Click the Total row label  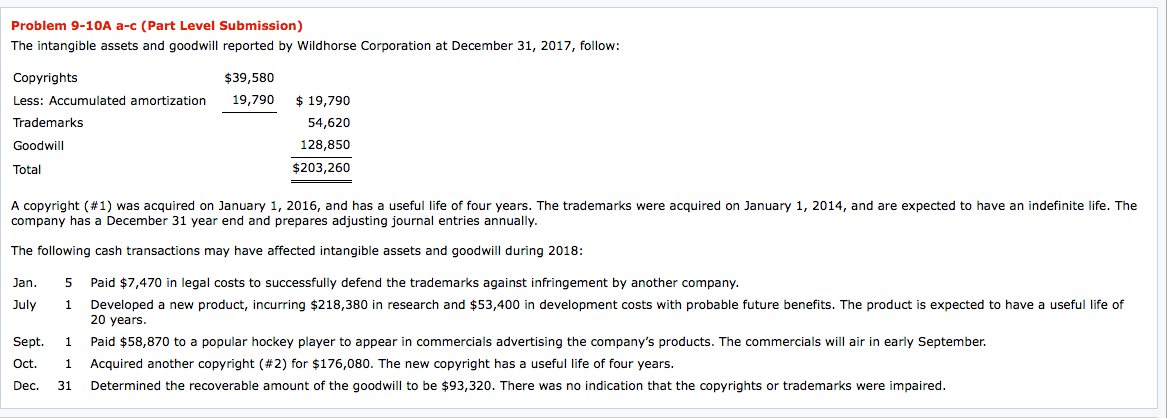click(x=28, y=169)
